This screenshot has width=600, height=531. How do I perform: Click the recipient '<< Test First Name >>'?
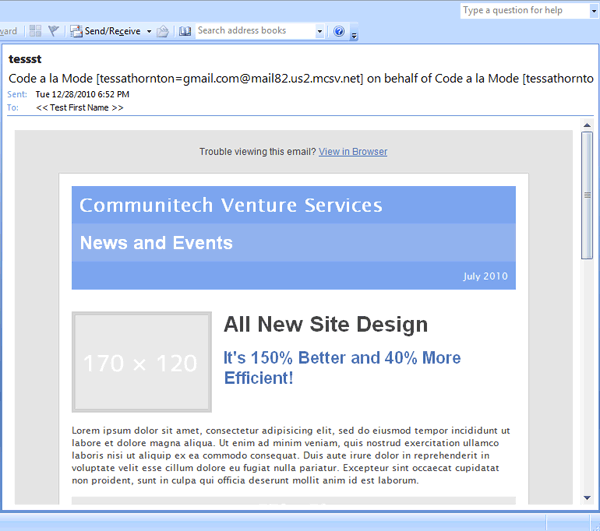pyautogui.click(x=80, y=108)
